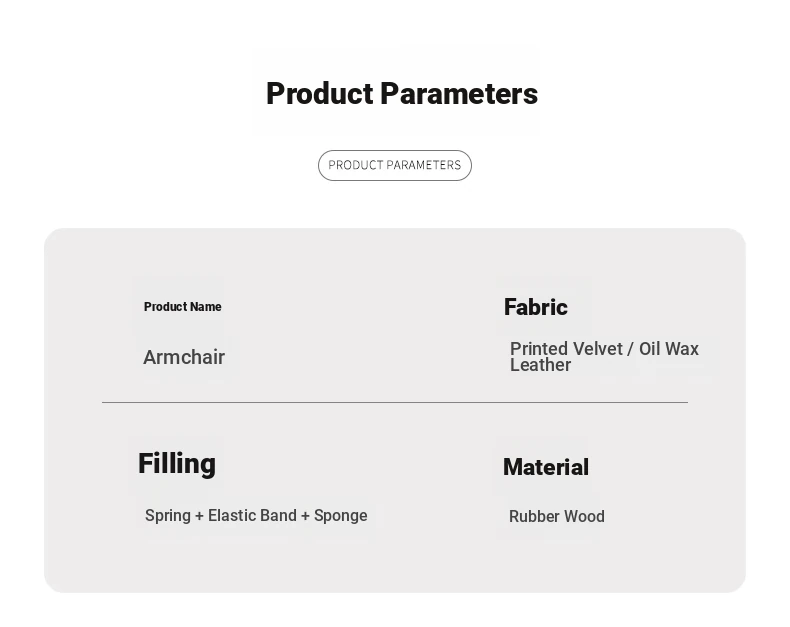
Task: Click "Elastic Band" in the filling value
Action: (x=252, y=516)
